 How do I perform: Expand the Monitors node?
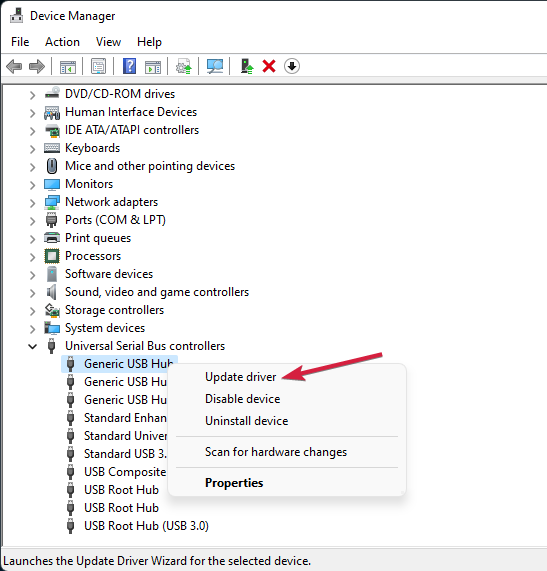pos(32,185)
